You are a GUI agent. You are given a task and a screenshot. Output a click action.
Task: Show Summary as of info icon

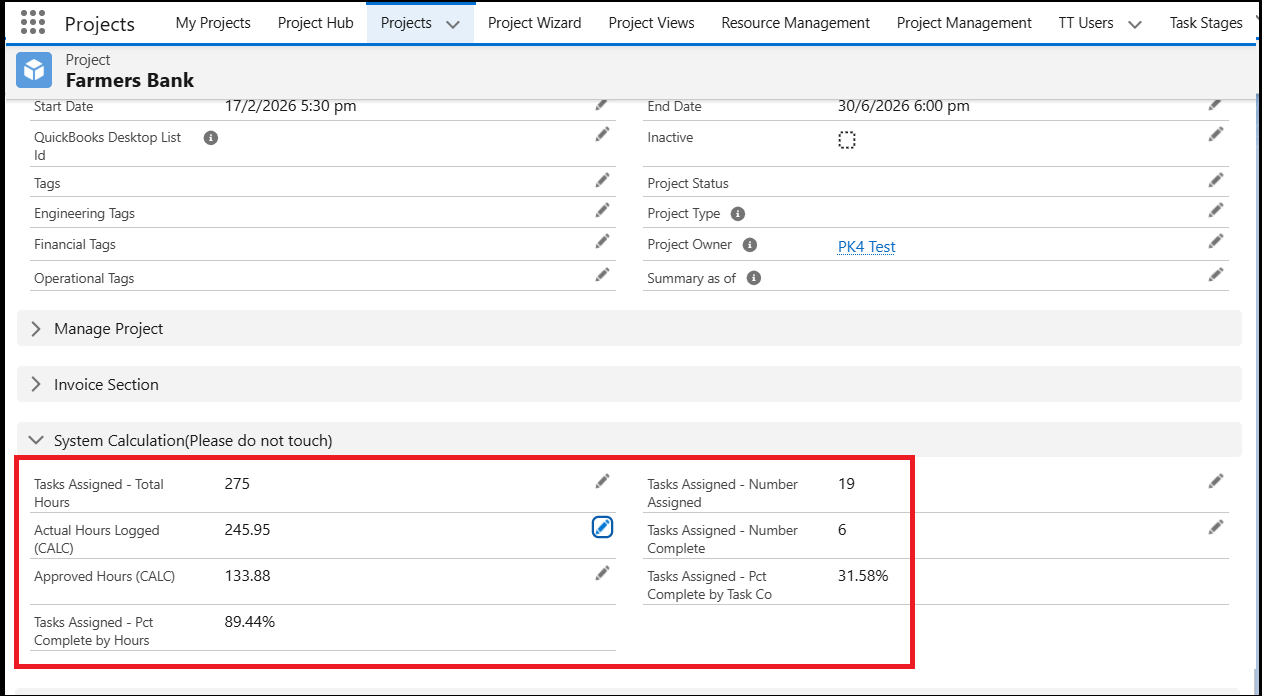coord(754,278)
